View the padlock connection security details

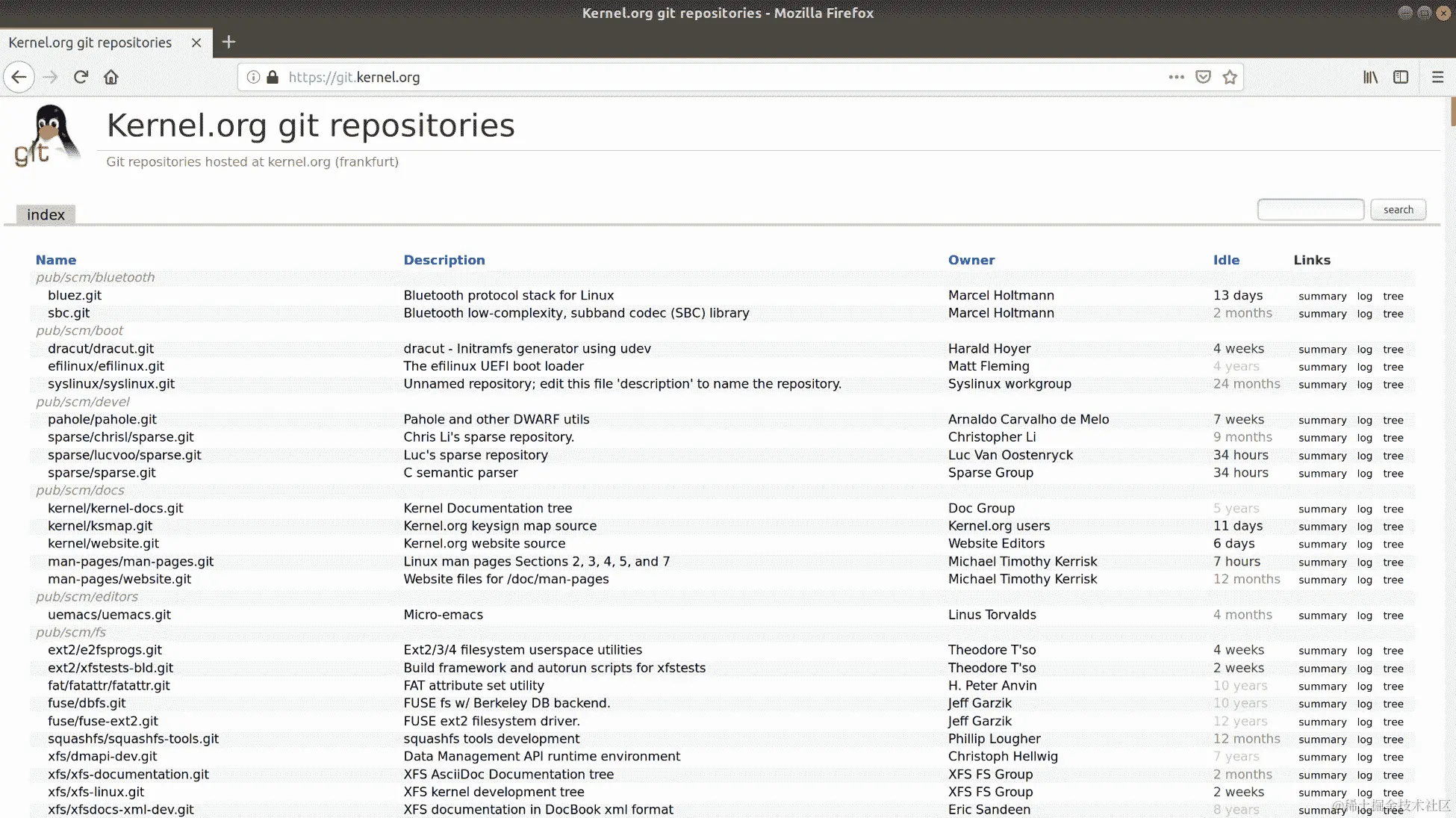273,77
